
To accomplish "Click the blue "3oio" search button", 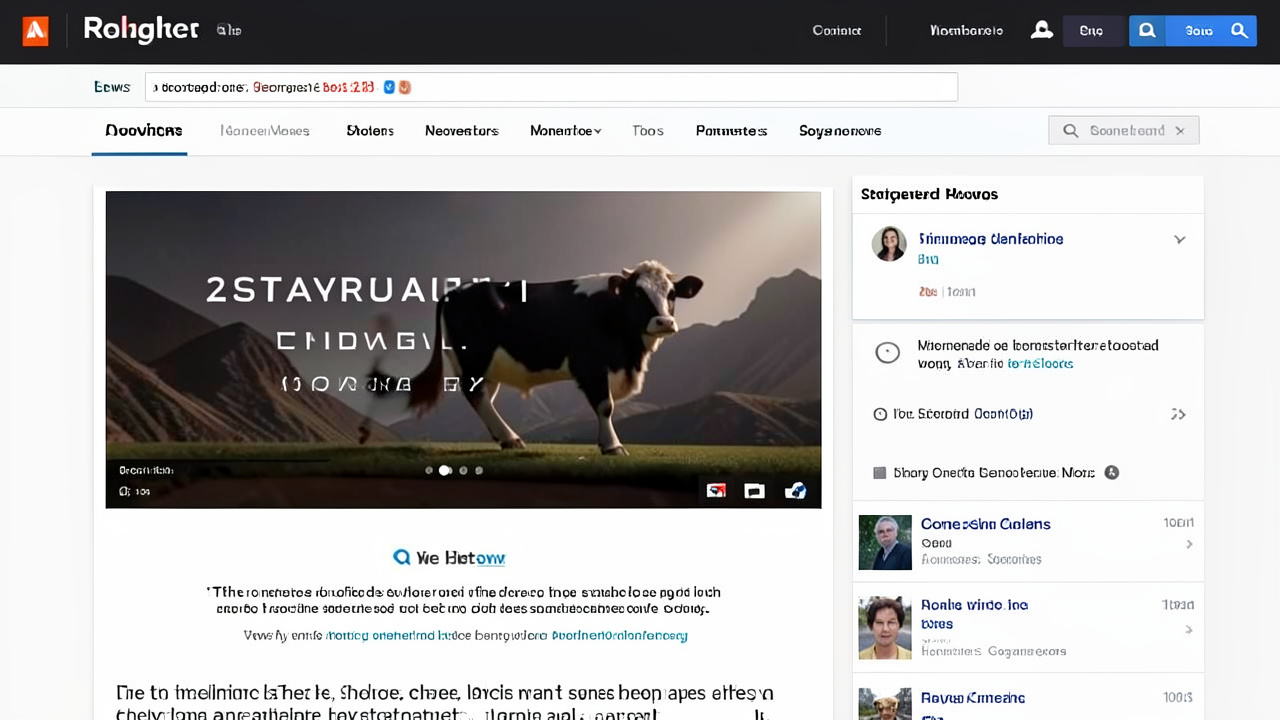I will tap(1210, 31).
